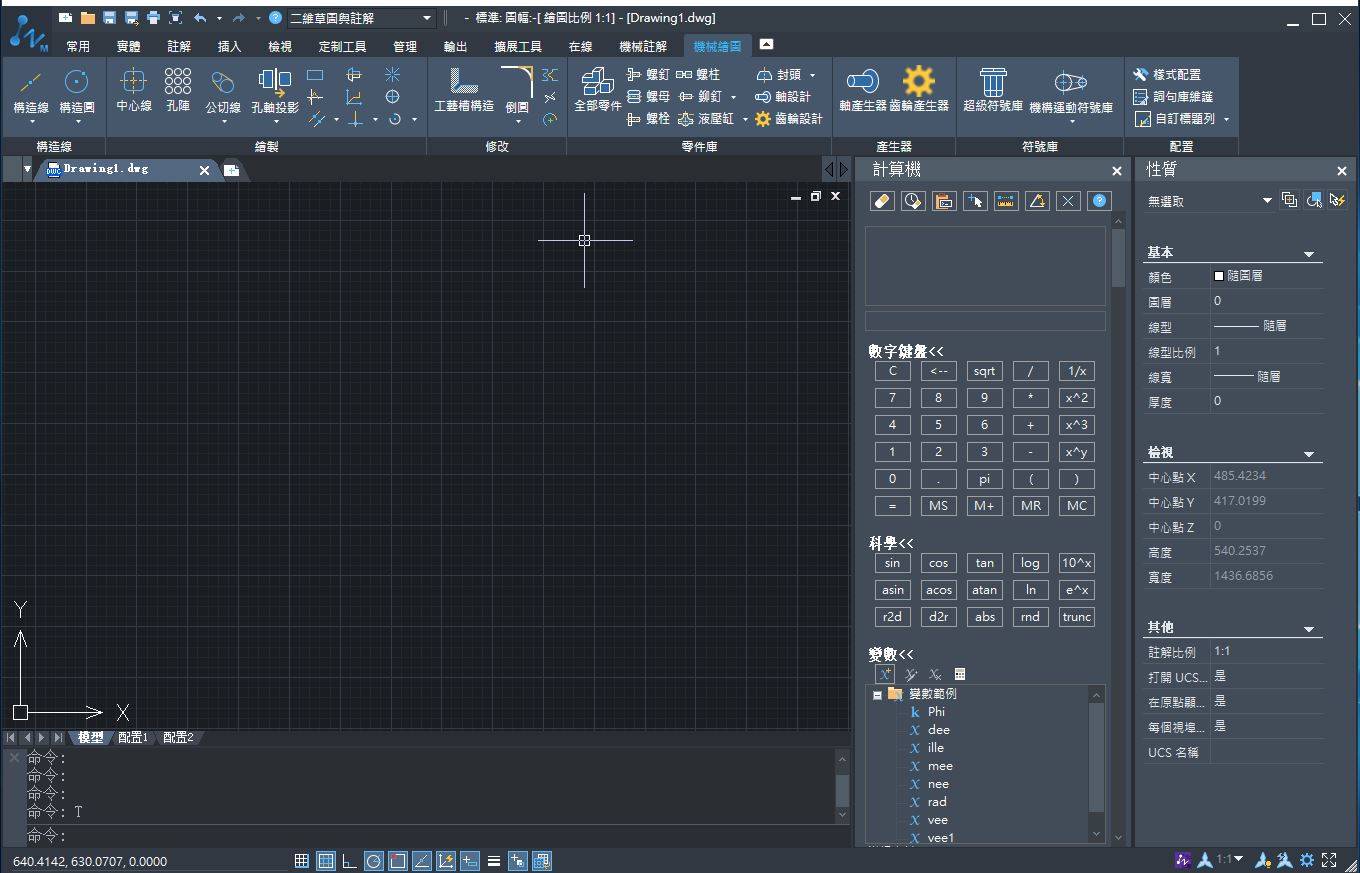This screenshot has height=873, width=1360.
Task: Collapse the 其他 properties section
Action: pyautogui.click(x=1309, y=629)
